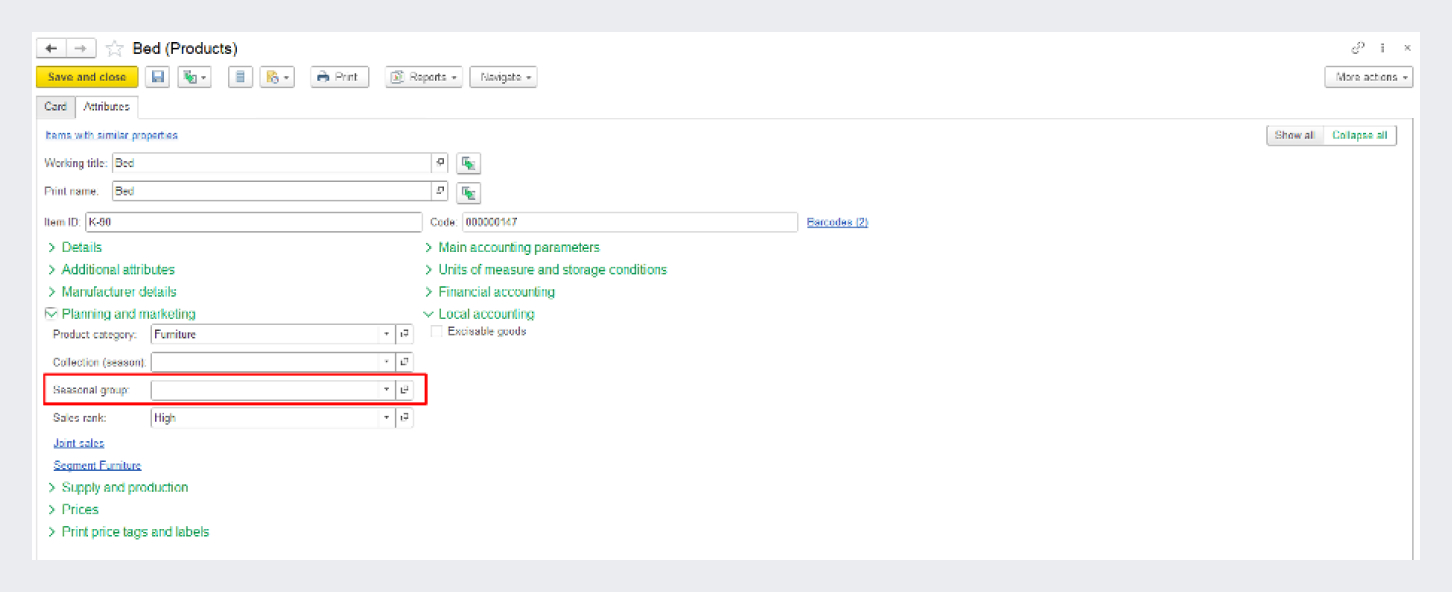Screen dimensions: 1452x592
Task: Click into the Item ID field
Action: [253, 222]
